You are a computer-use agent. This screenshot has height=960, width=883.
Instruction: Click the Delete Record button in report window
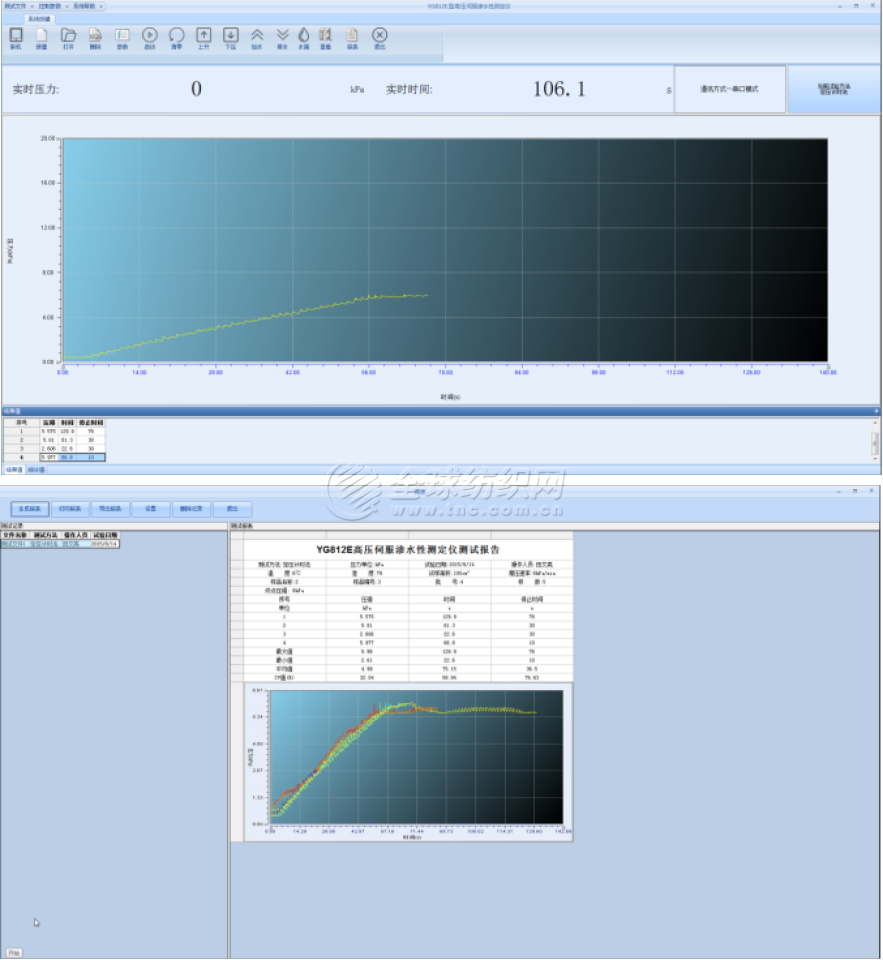(x=191, y=509)
